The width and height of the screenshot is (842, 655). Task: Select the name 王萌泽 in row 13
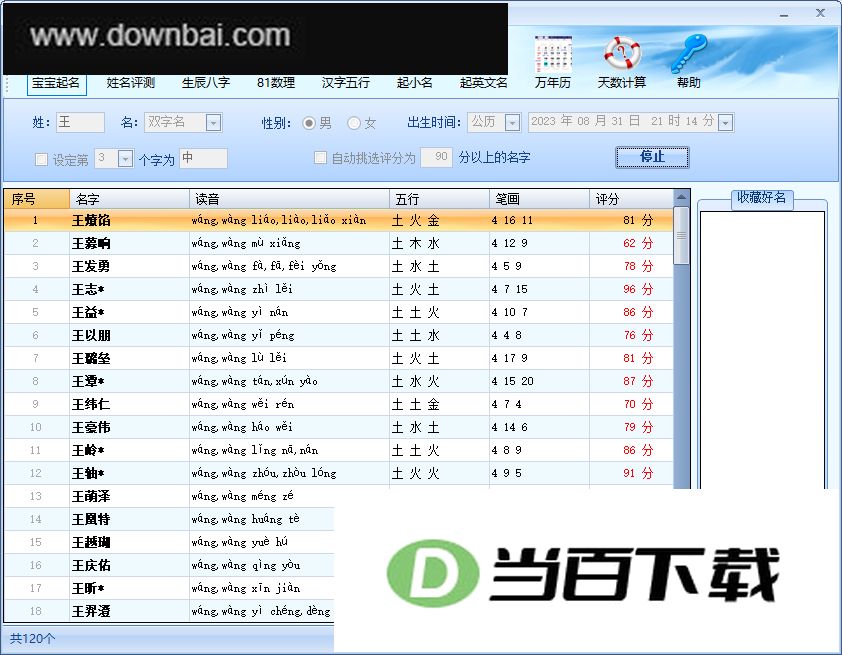[x=91, y=497]
